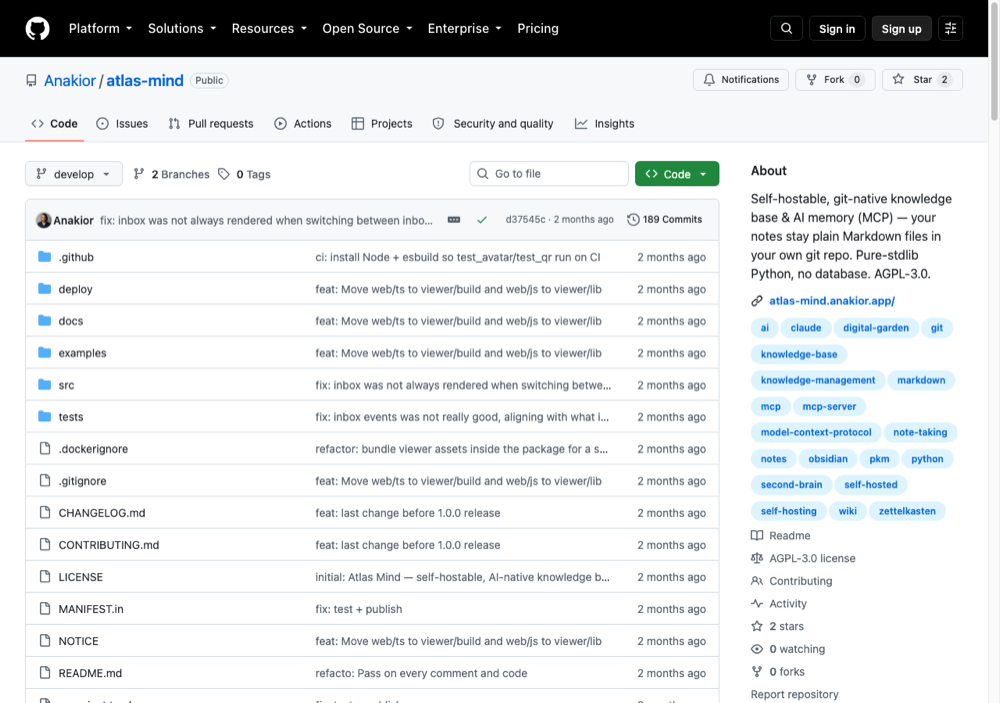Open the develop branch selector dropdown
Image resolution: width=1000 pixels, height=703 pixels.
click(74, 174)
